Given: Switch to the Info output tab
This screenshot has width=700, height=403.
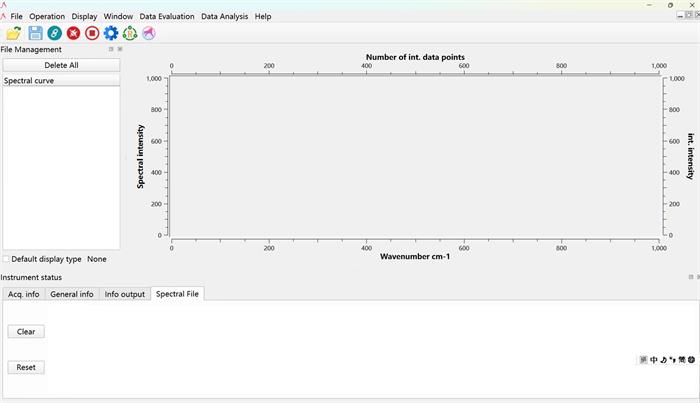Looking at the screenshot, I should tap(125, 294).
